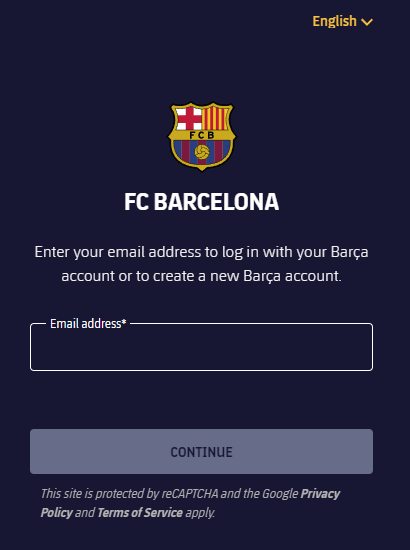Click the "create a new Barça account" text
410x550 pixels.
(246, 276)
